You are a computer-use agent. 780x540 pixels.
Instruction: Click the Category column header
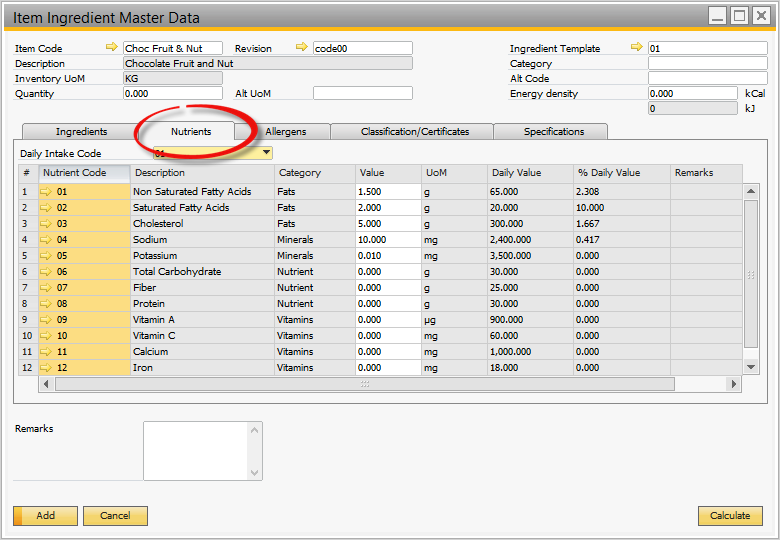(315, 173)
